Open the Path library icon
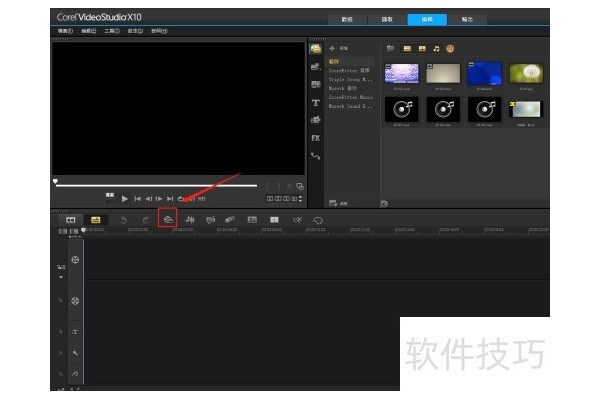Screen dimensions: 600x400 pyautogui.click(x=316, y=156)
